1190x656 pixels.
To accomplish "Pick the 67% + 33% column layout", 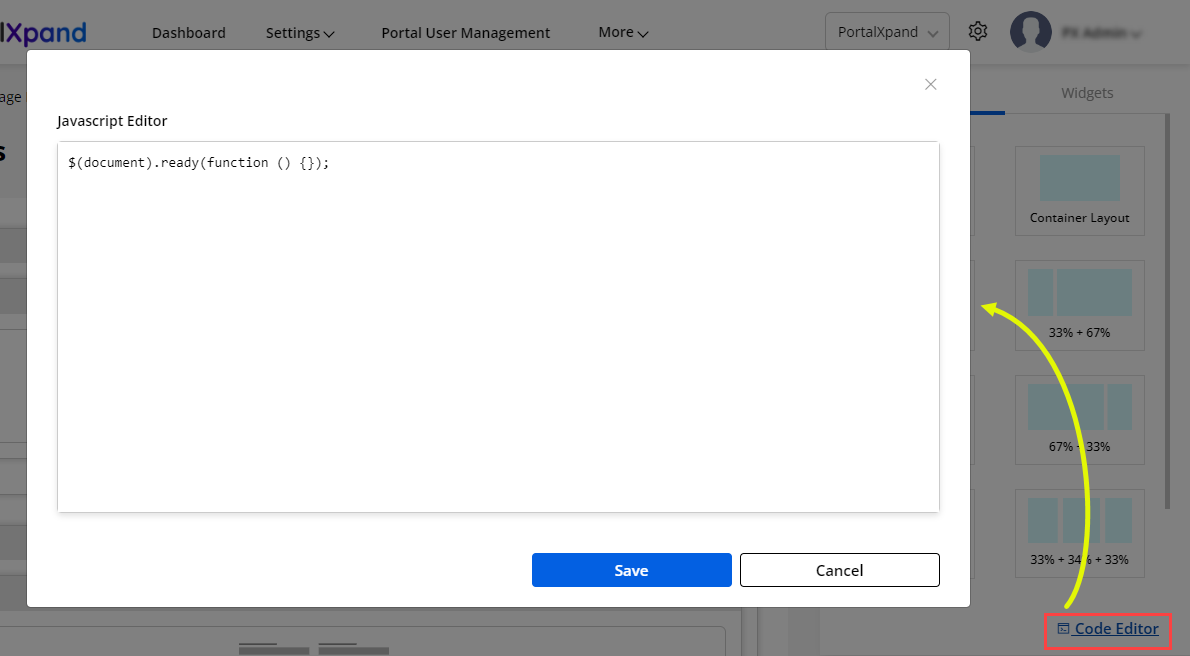I will [x=1079, y=419].
